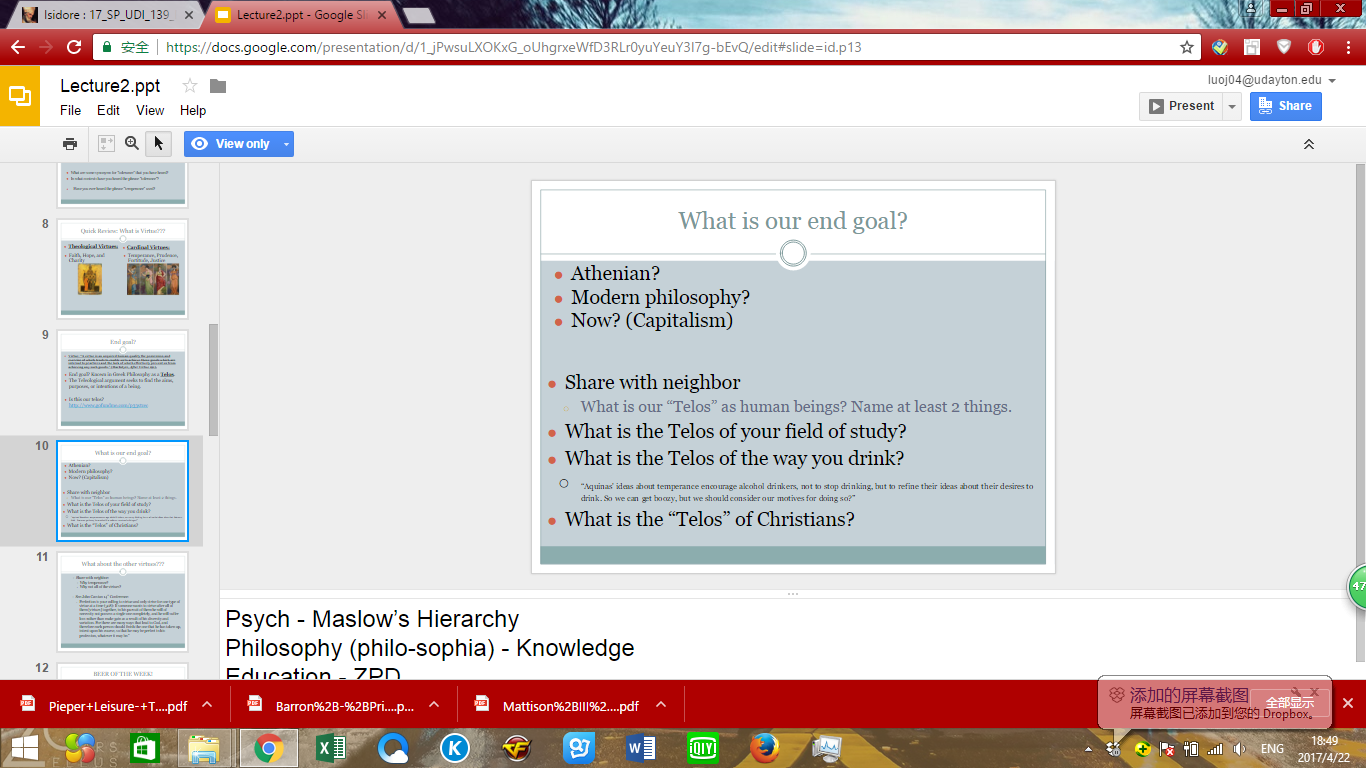The height and width of the screenshot is (768, 1366).
Task: Click the blue Share button
Action: click(1285, 106)
